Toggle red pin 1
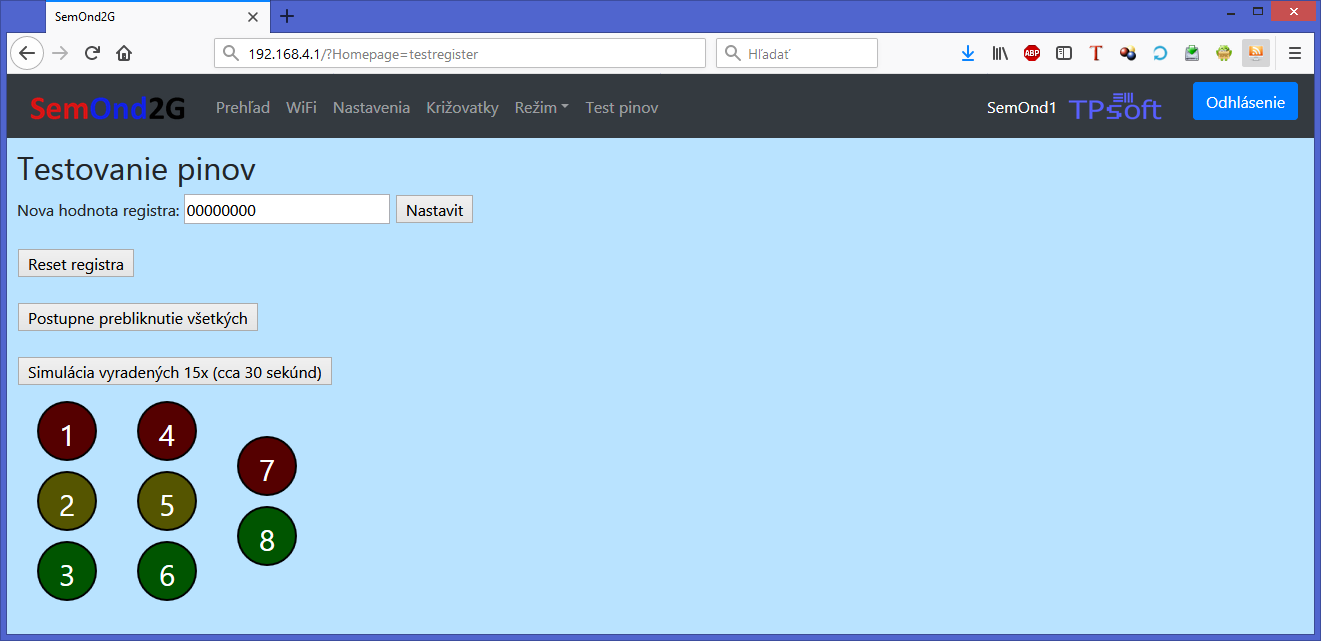The width and height of the screenshot is (1321, 641). (67, 432)
